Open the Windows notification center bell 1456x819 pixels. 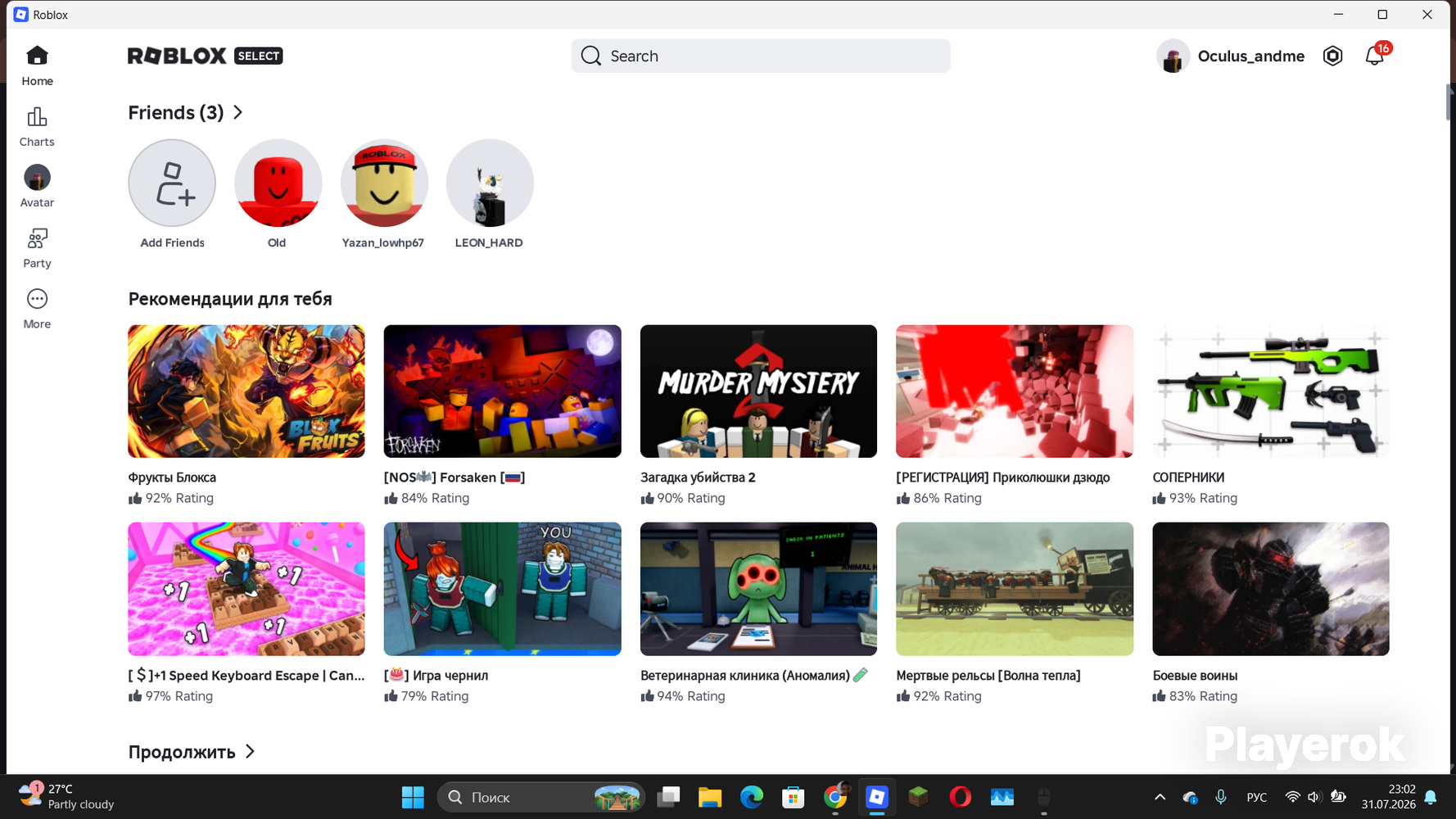pos(1431,797)
